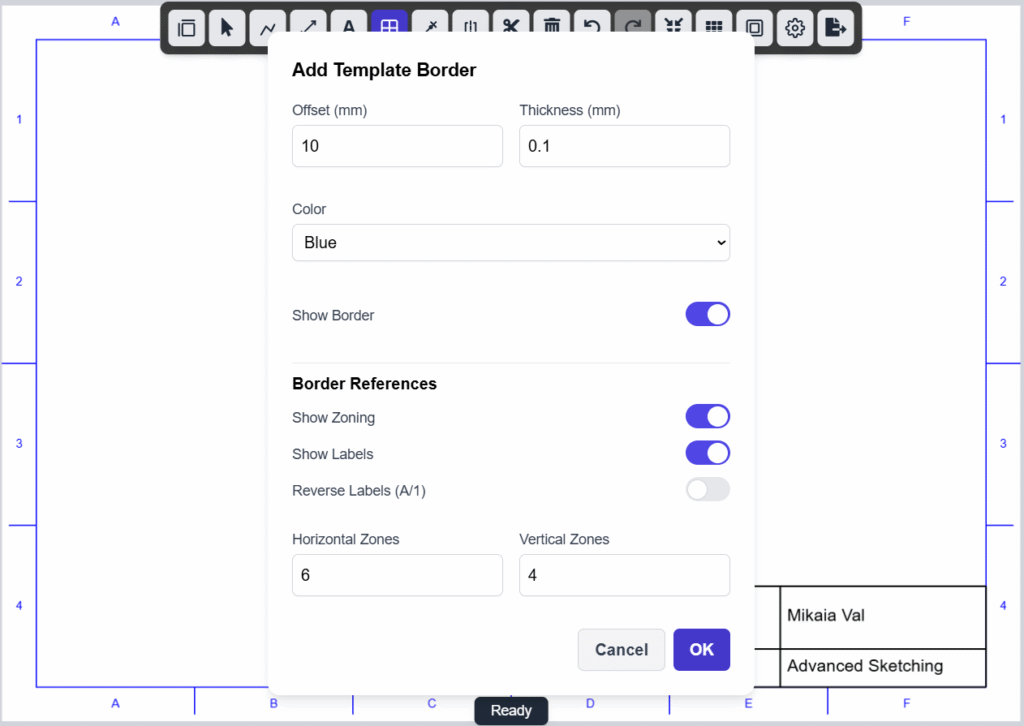1024x726 pixels.
Task: Click the text tool icon
Action: [x=349, y=28]
